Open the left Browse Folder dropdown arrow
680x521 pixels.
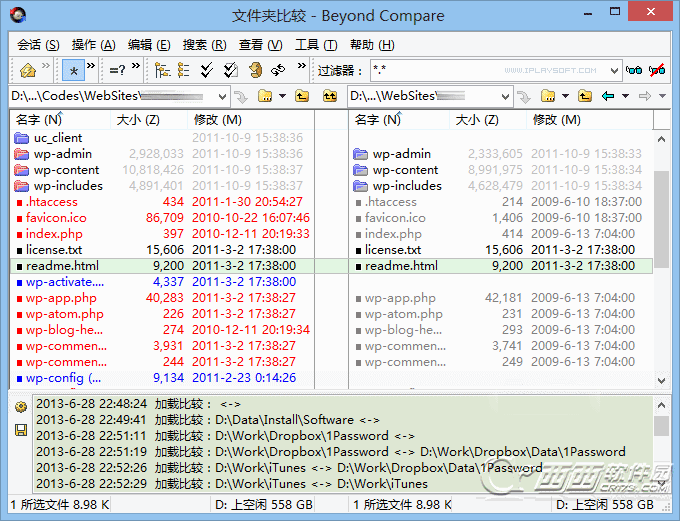click(282, 96)
